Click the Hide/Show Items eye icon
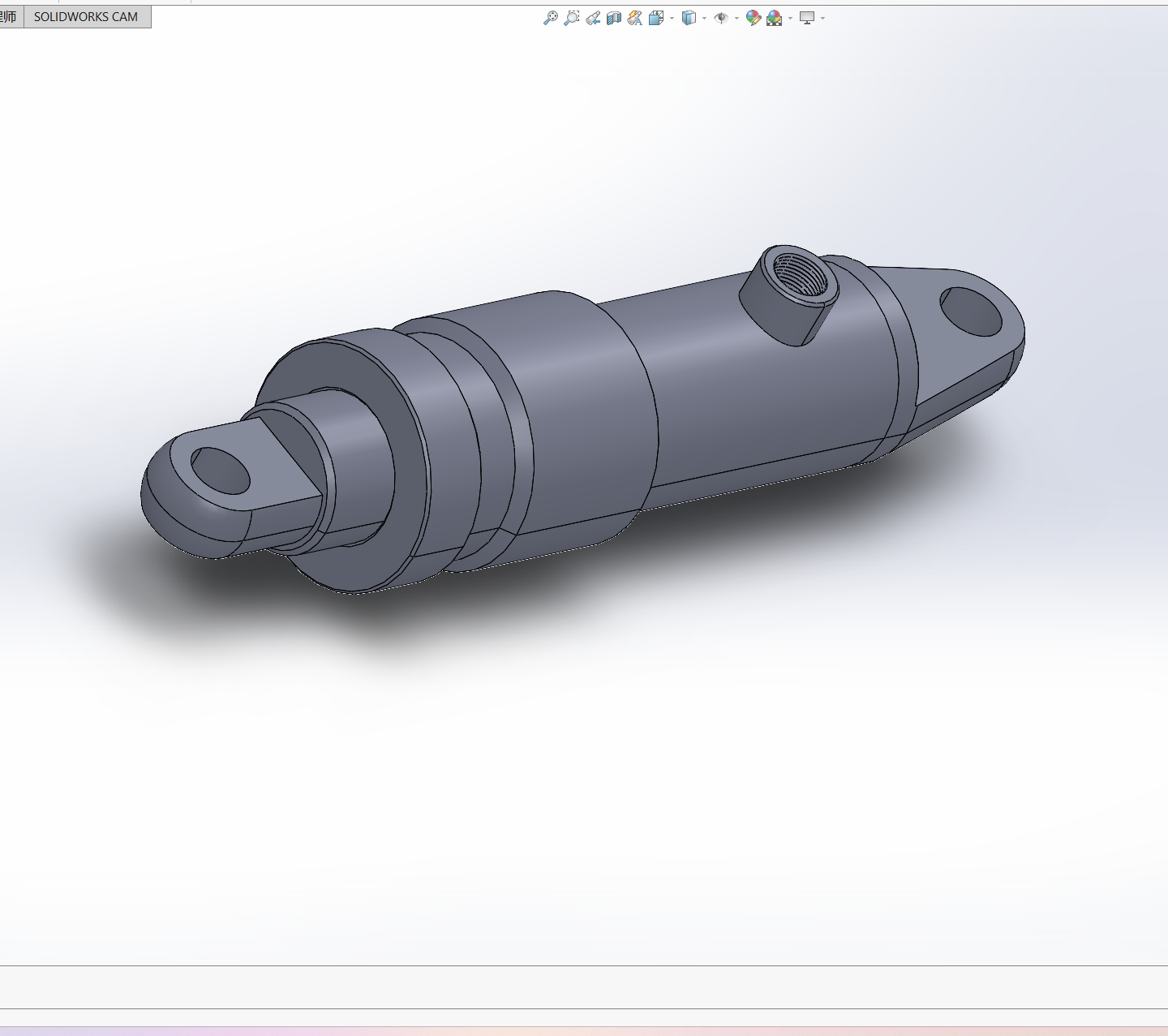 pyautogui.click(x=721, y=18)
